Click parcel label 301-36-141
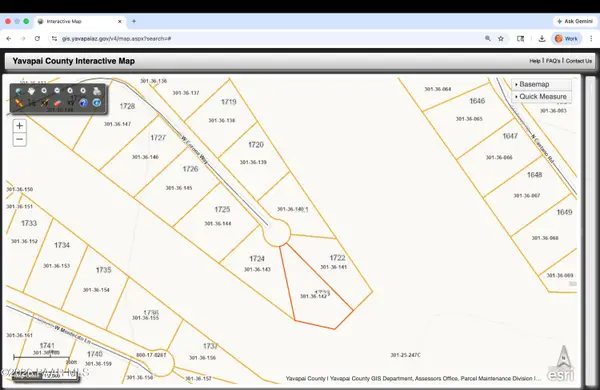The height and width of the screenshot is (390, 600). pyautogui.click(x=334, y=267)
